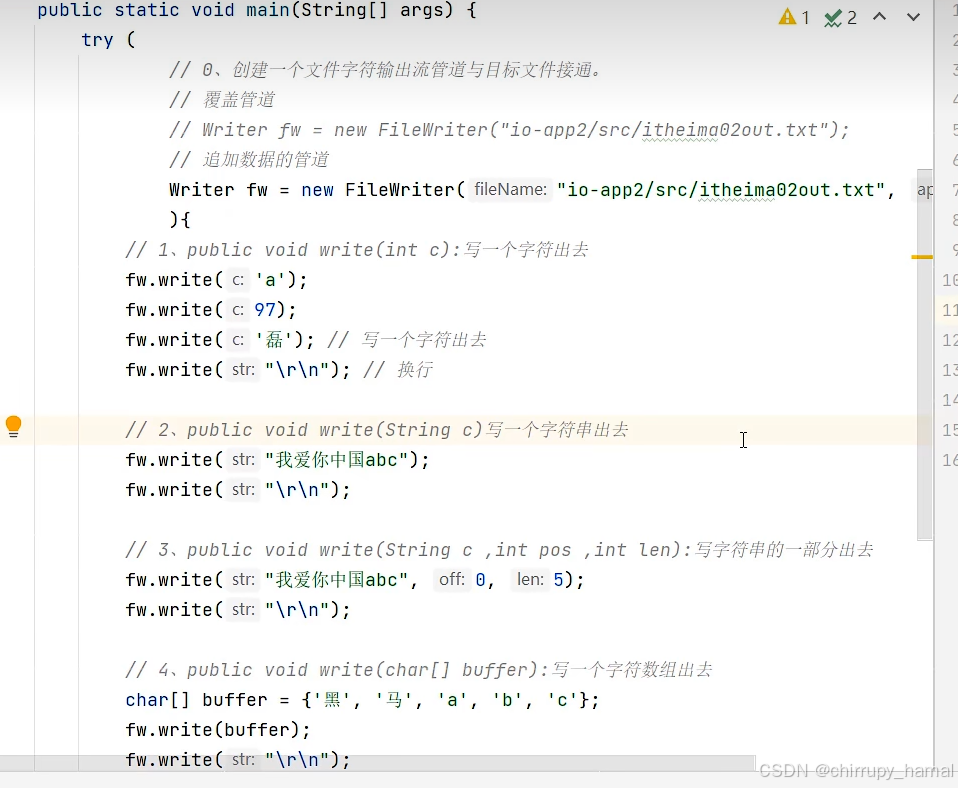
Task: Click the write(String c) comment line
Action: (376, 429)
